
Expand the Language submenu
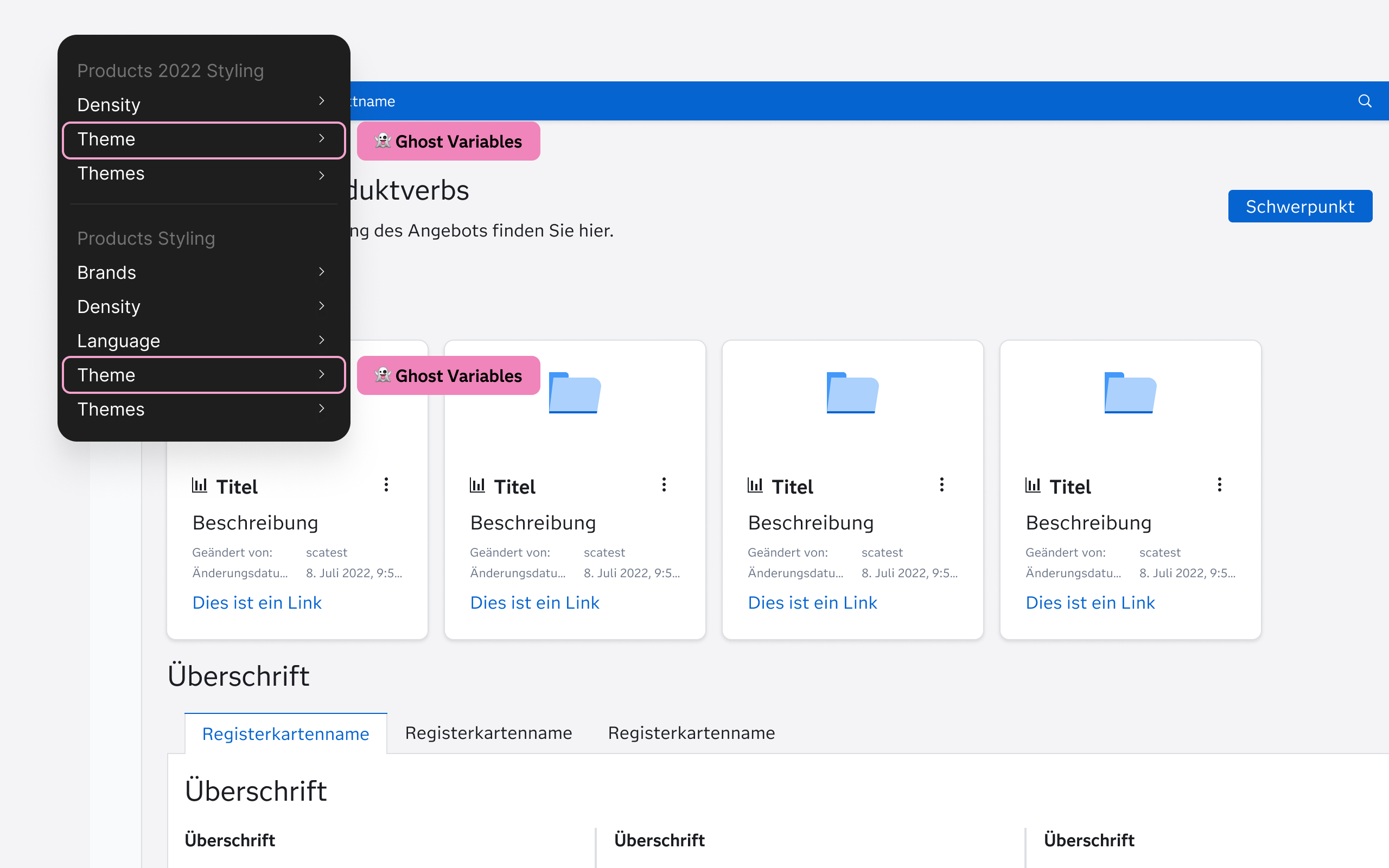click(204, 341)
